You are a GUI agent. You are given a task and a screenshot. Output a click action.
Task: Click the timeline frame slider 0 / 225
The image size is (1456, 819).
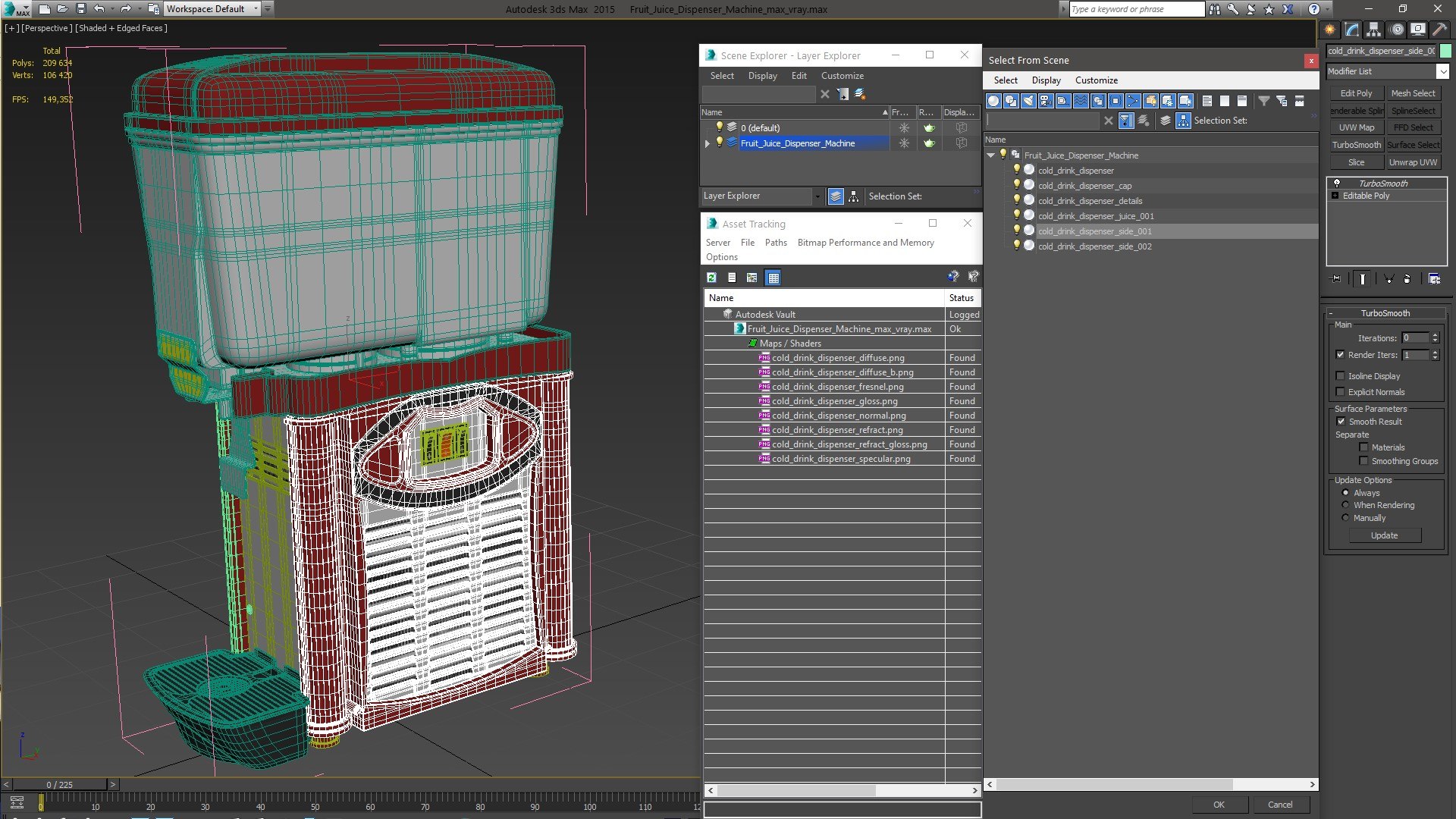[60, 785]
